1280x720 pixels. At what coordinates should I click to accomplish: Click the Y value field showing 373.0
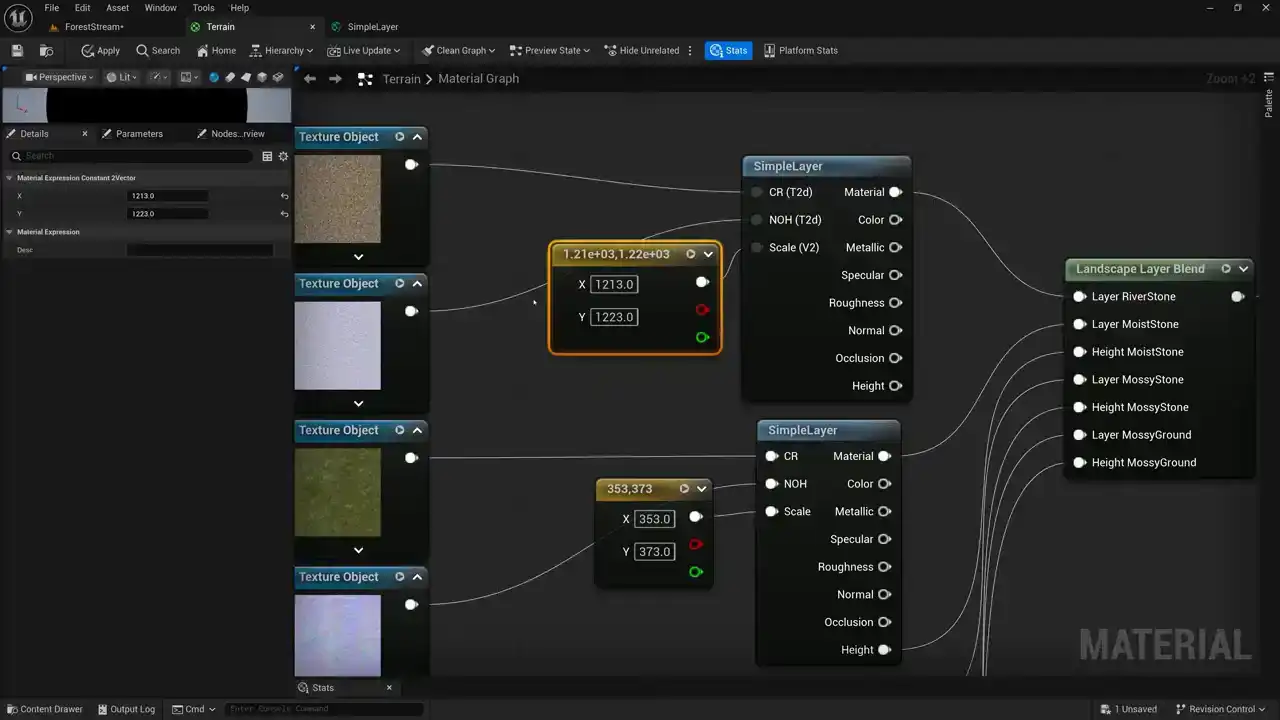coord(654,552)
